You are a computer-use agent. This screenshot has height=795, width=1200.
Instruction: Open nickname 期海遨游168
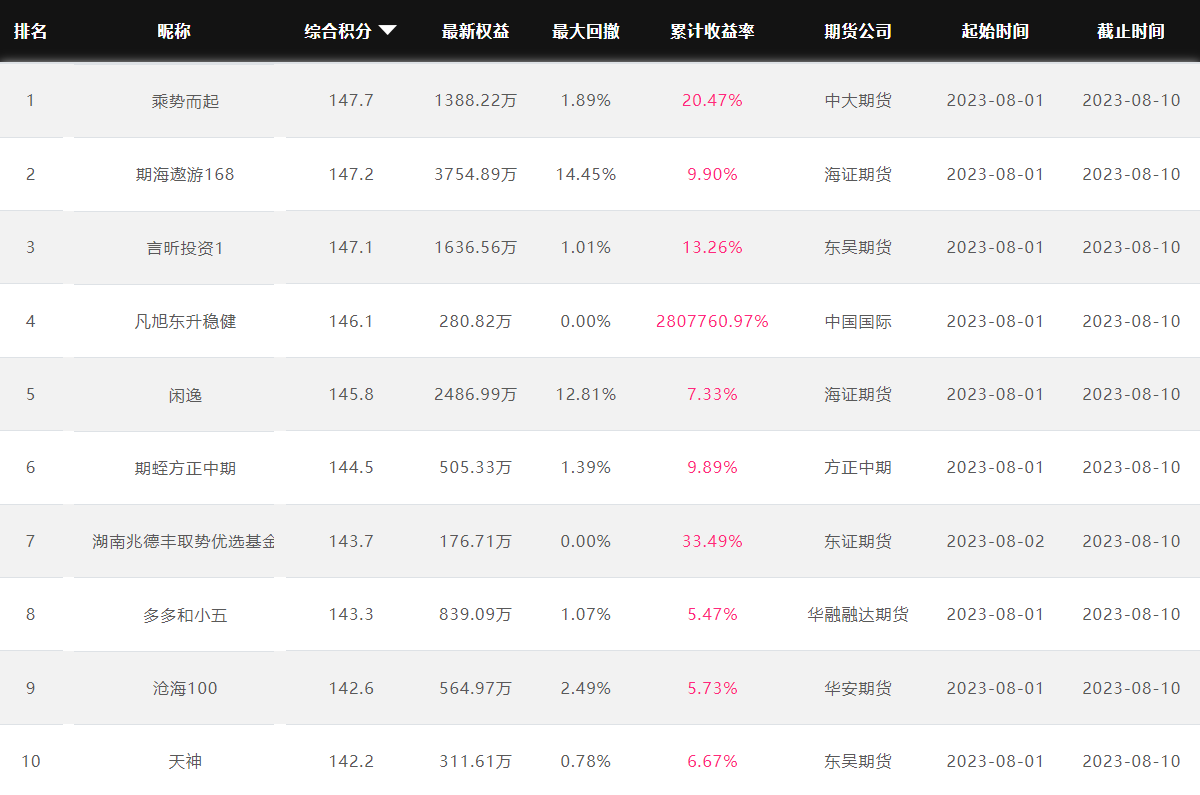(x=185, y=174)
